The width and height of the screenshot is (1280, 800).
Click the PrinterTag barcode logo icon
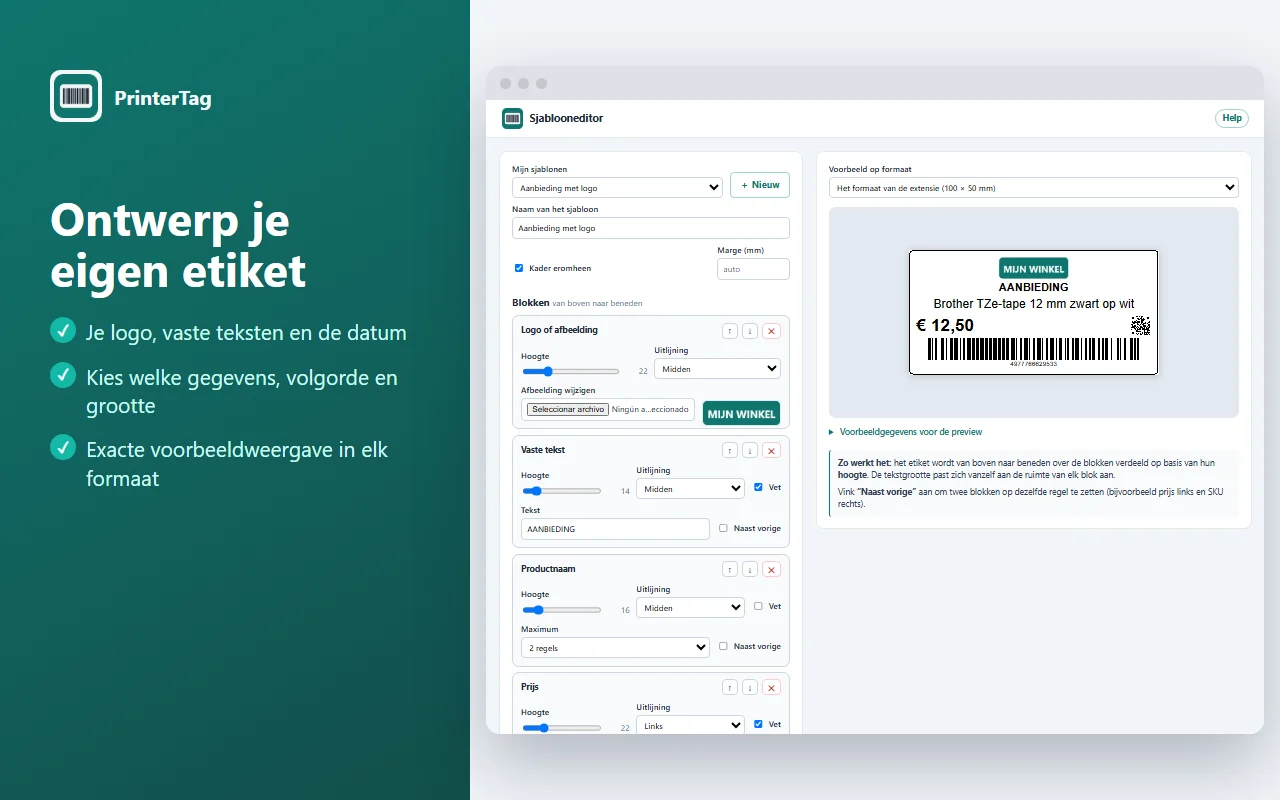point(76,96)
